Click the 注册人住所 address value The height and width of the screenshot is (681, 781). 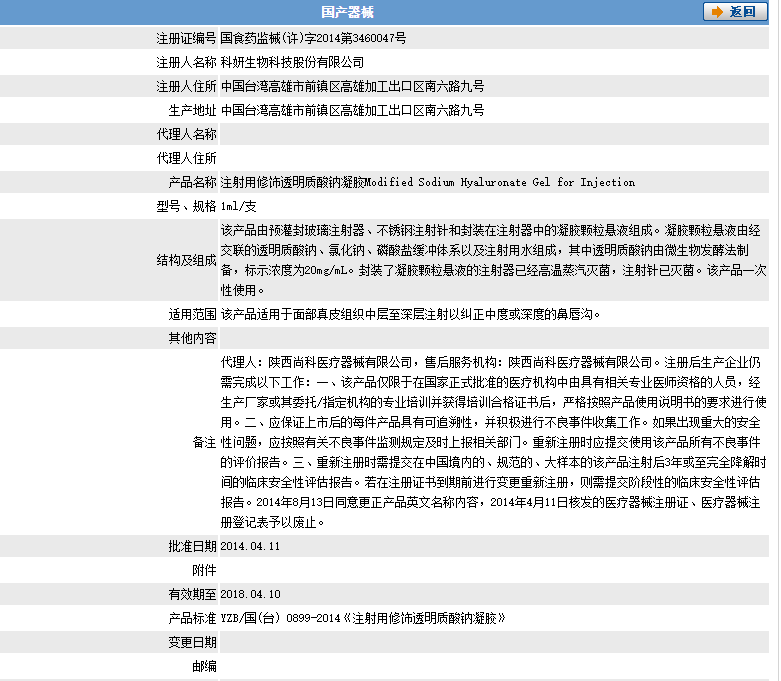coord(352,86)
